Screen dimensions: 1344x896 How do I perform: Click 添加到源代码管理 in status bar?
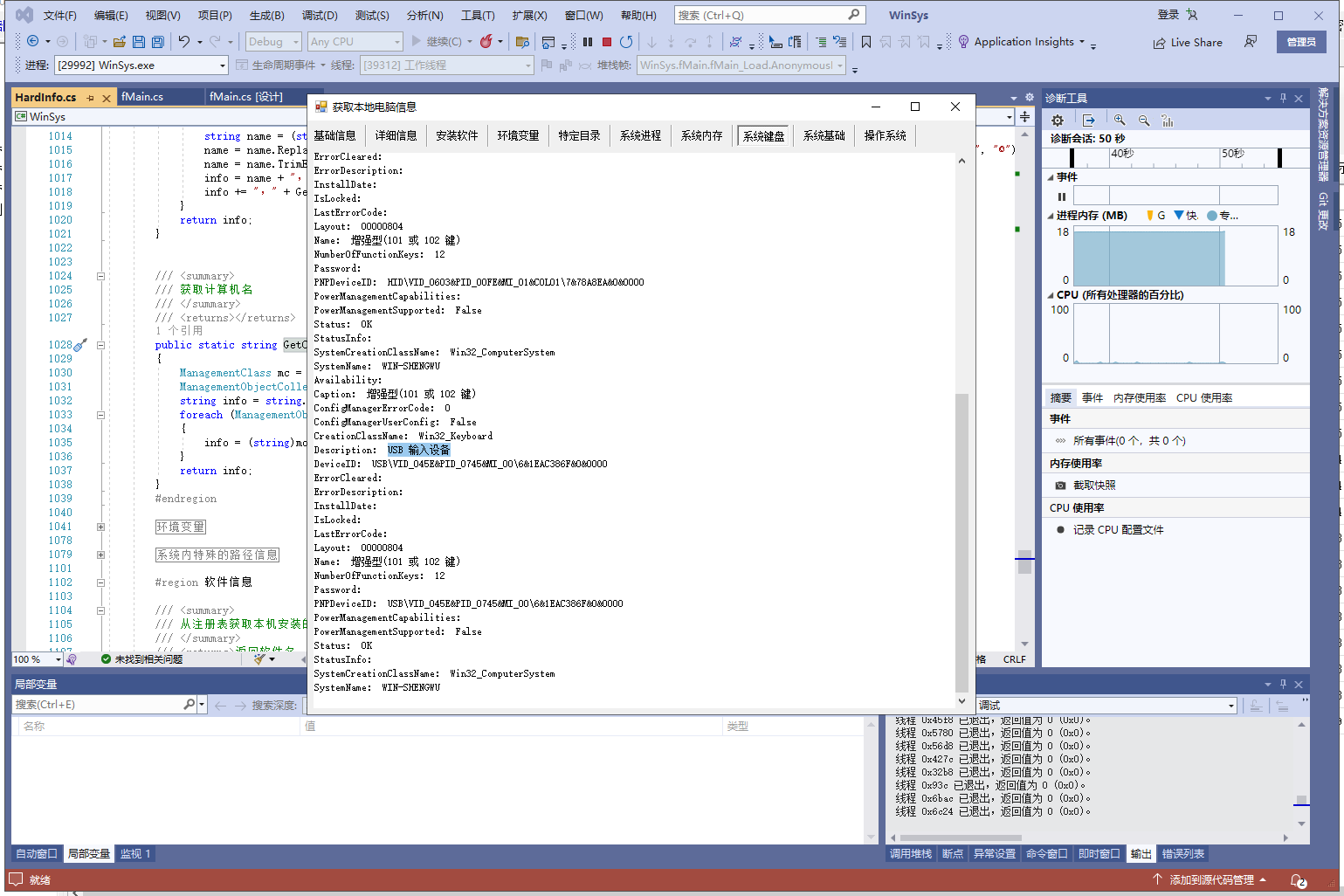pos(1210,880)
